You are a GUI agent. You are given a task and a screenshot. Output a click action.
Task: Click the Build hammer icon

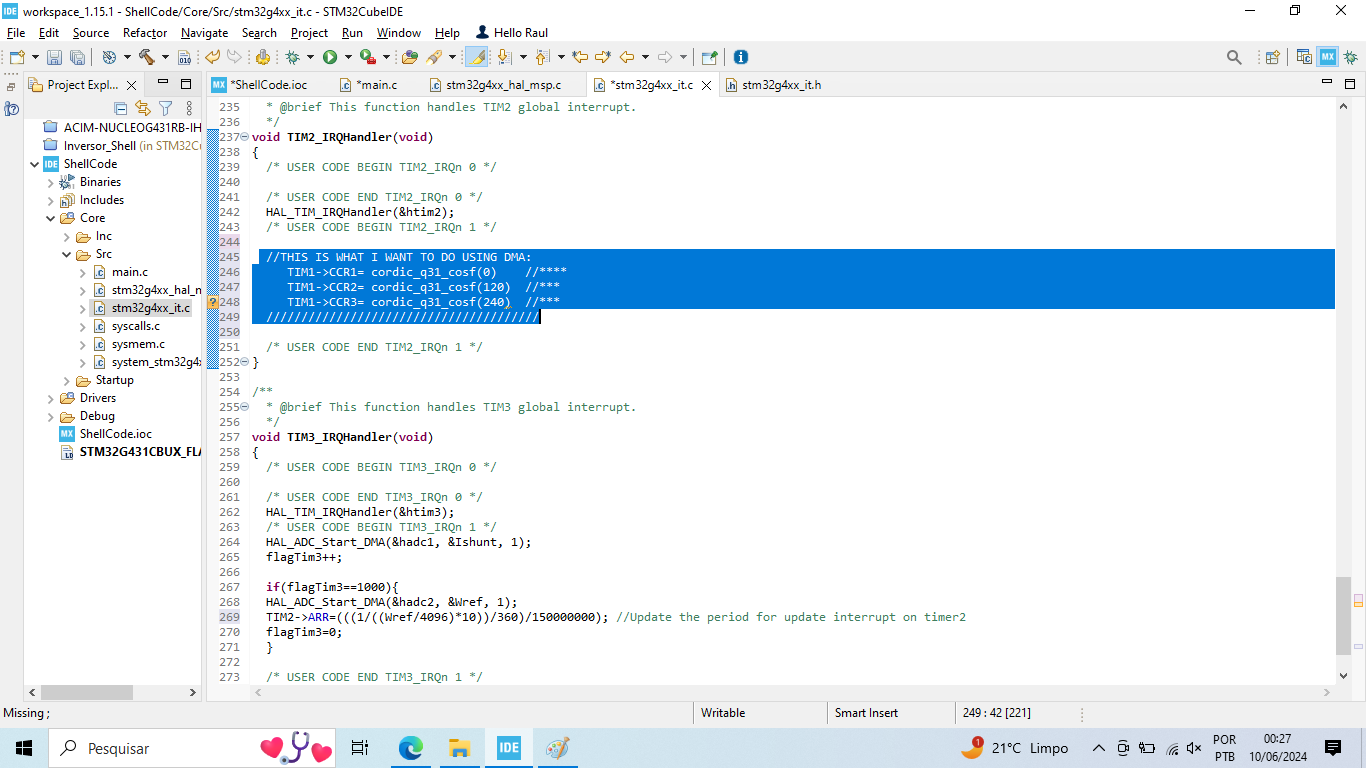click(147, 57)
